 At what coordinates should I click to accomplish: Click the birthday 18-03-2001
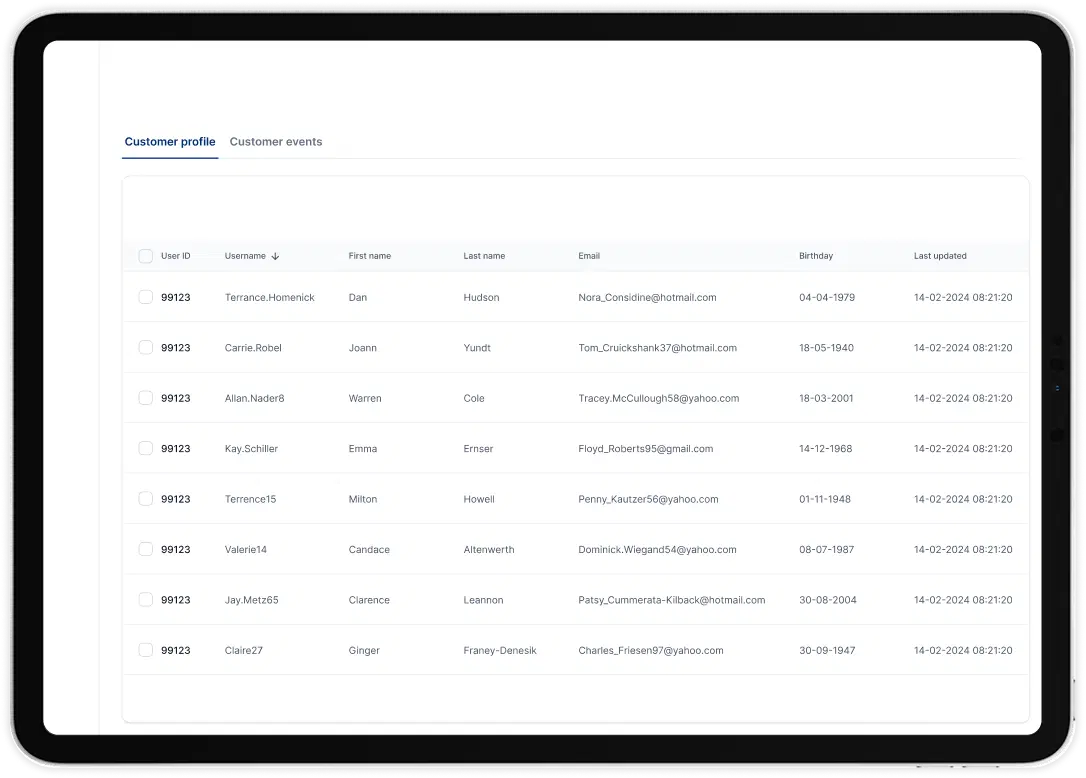(x=826, y=399)
